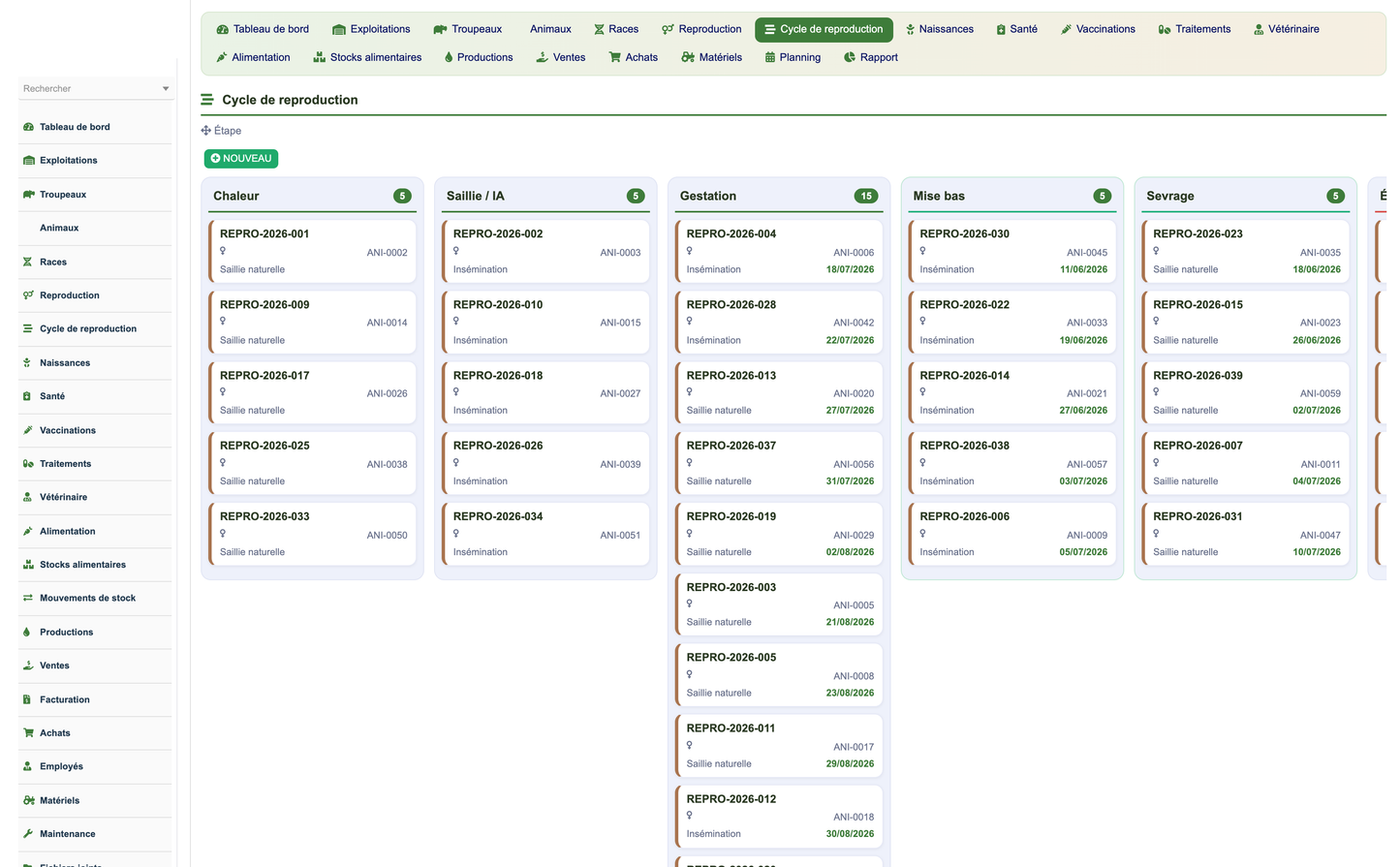The image size is (1400, 867).
Task: Click the Gestation column count badge 15
Action: pos(866,196)
